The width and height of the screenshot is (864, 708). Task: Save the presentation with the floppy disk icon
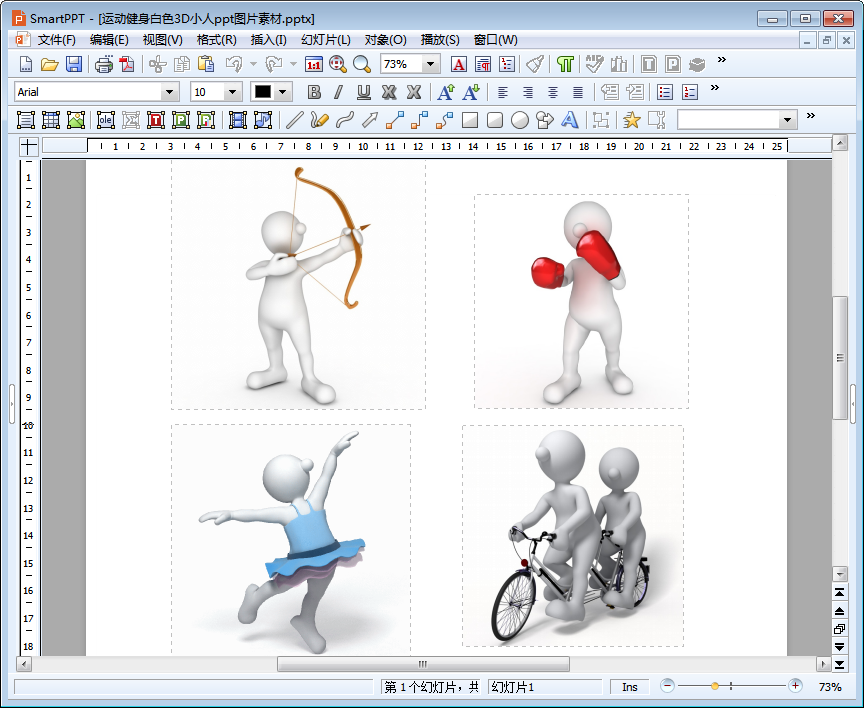click(74, 64)
